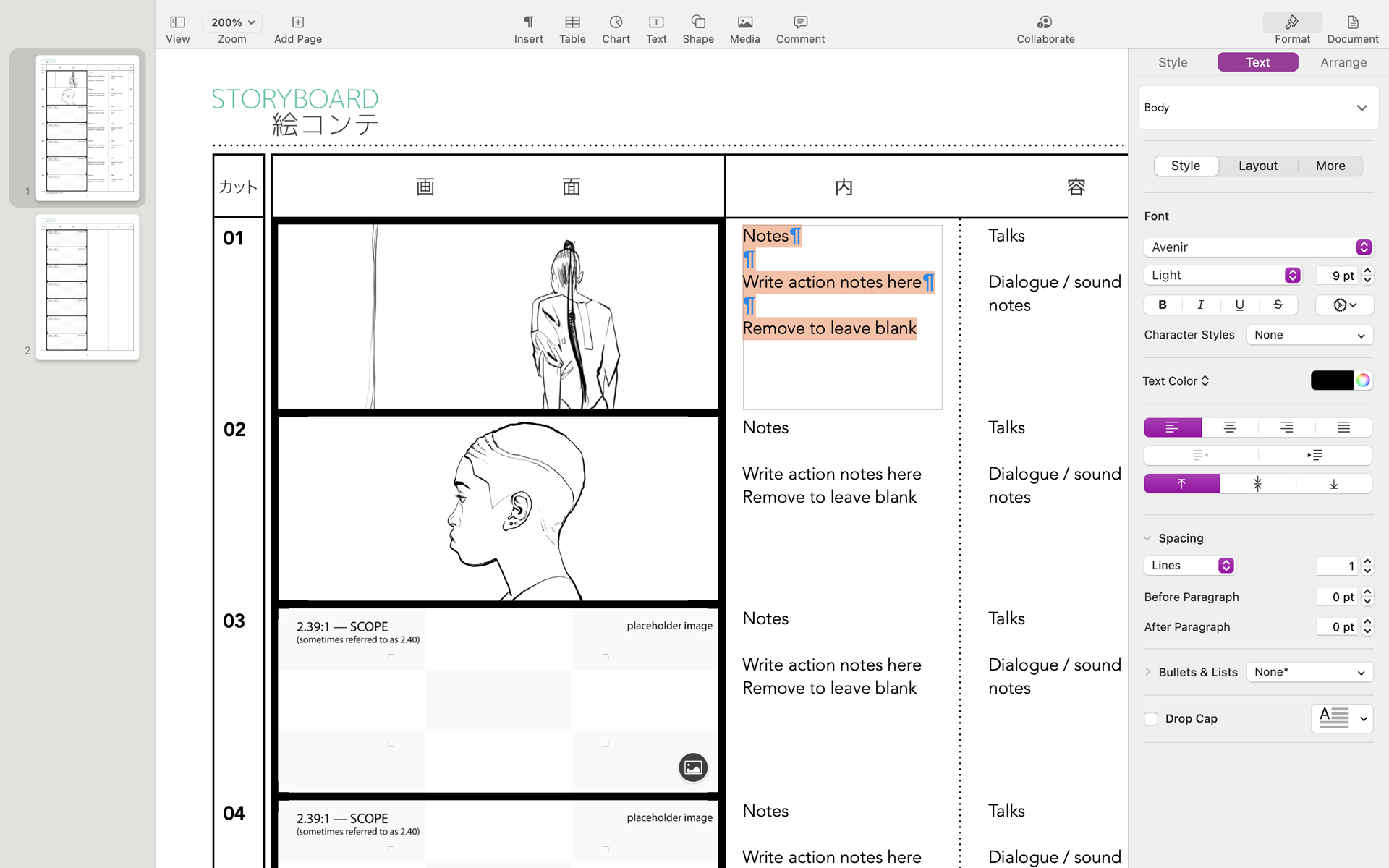
Task: Open the 200% Zoom dropdown
Action: [x=232, y=22]
